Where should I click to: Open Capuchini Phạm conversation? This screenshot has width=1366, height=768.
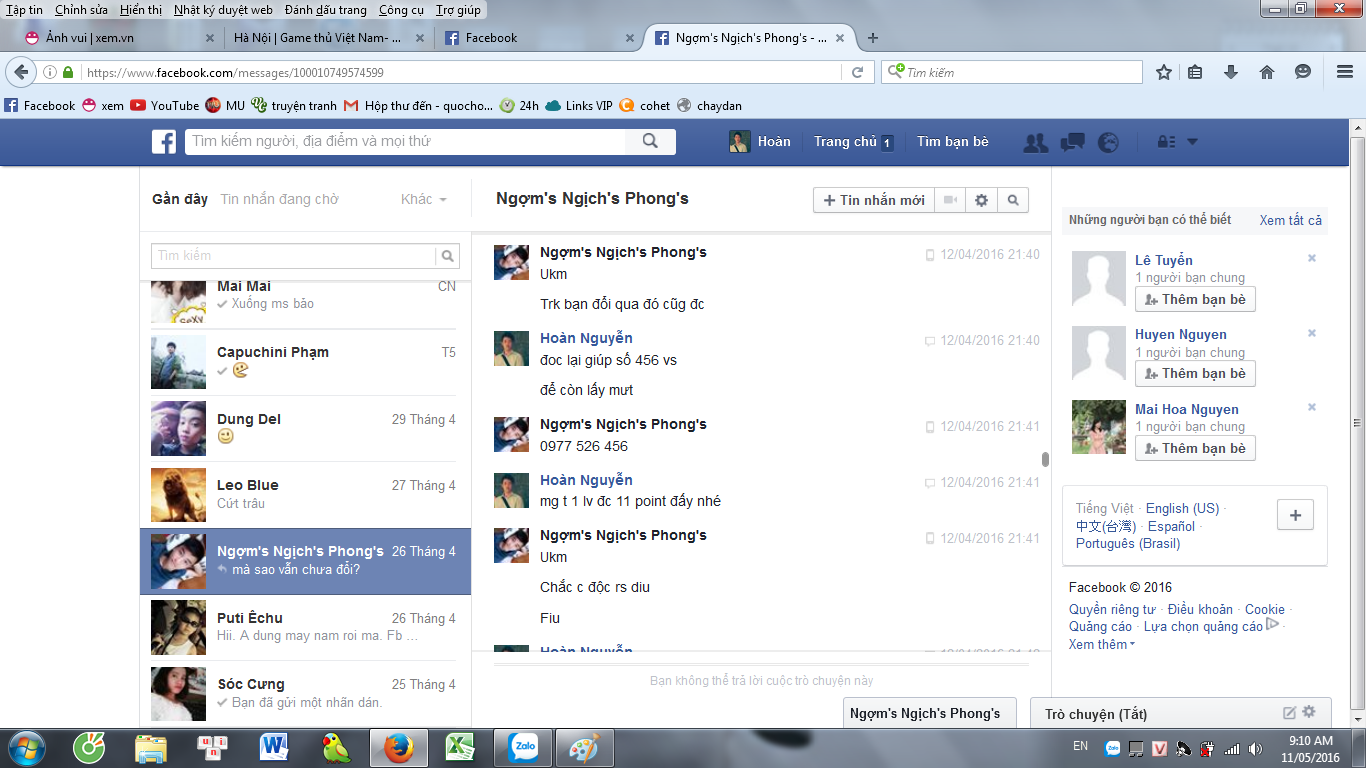305,362
